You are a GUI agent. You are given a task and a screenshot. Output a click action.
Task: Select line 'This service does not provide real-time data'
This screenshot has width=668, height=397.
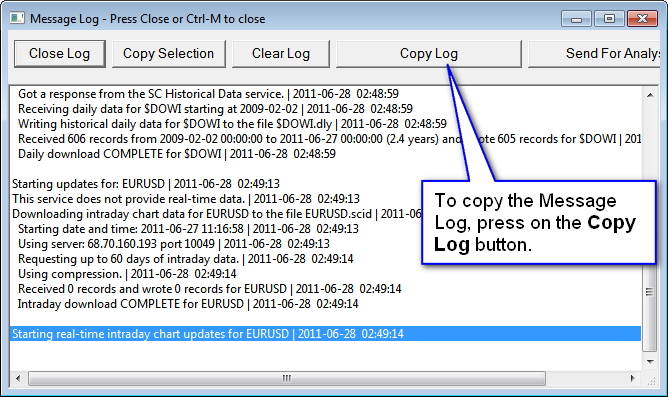point(186,199)
